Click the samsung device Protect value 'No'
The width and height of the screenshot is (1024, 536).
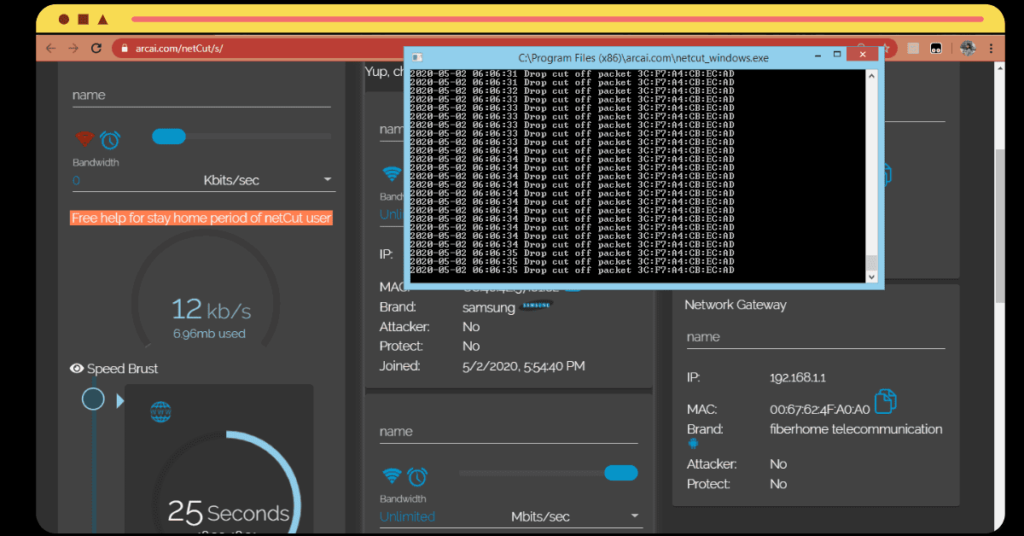(x=471, y=346)
